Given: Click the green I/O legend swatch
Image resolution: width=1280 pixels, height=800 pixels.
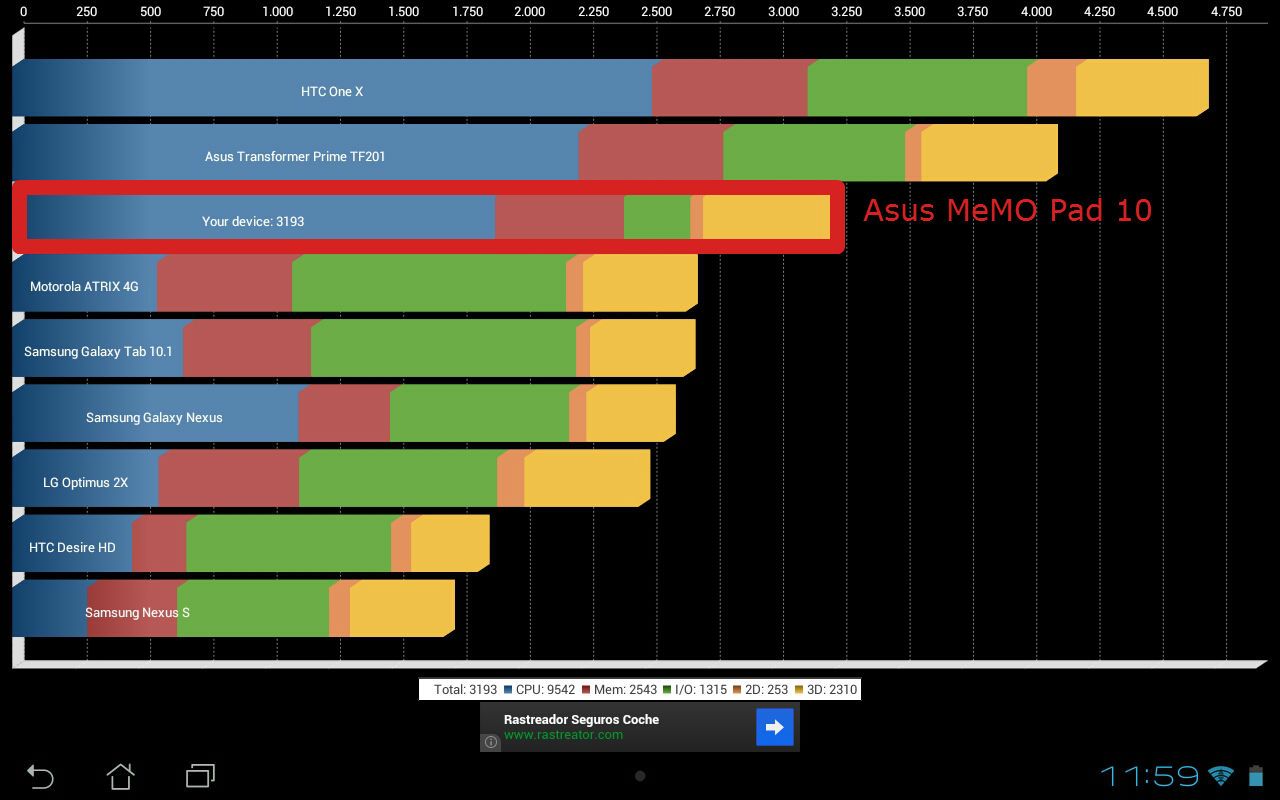Looking at the screenshot, I should (667, 690).
